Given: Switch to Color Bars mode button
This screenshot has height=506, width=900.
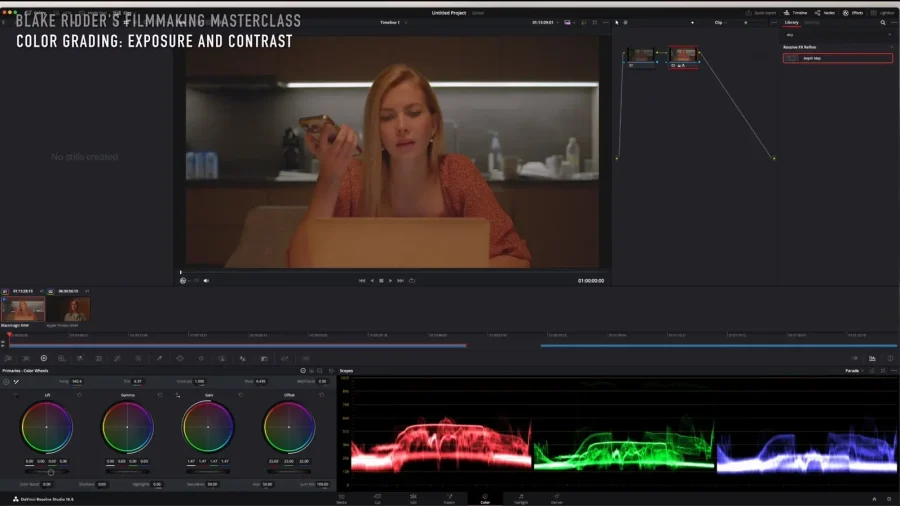Looking at the screenshot, I should pos(312,371).
